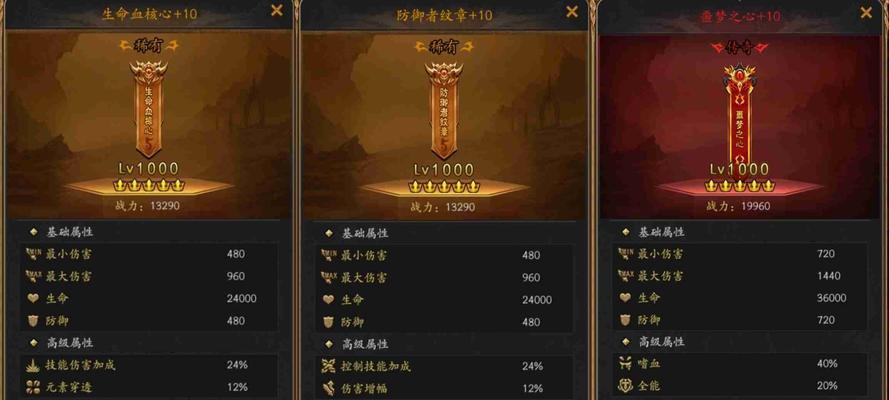Close the 噩梦之心+10 panel
Screen dimensions: 889x400
[x=866, y=12]
